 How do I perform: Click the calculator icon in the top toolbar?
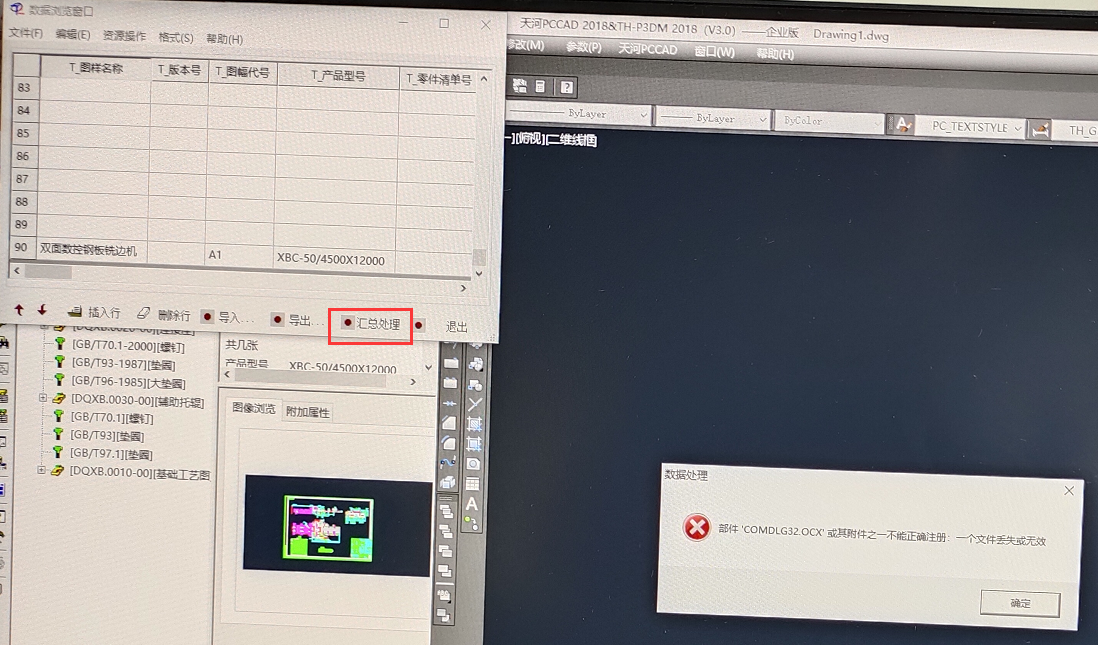(x=541, y=88)
